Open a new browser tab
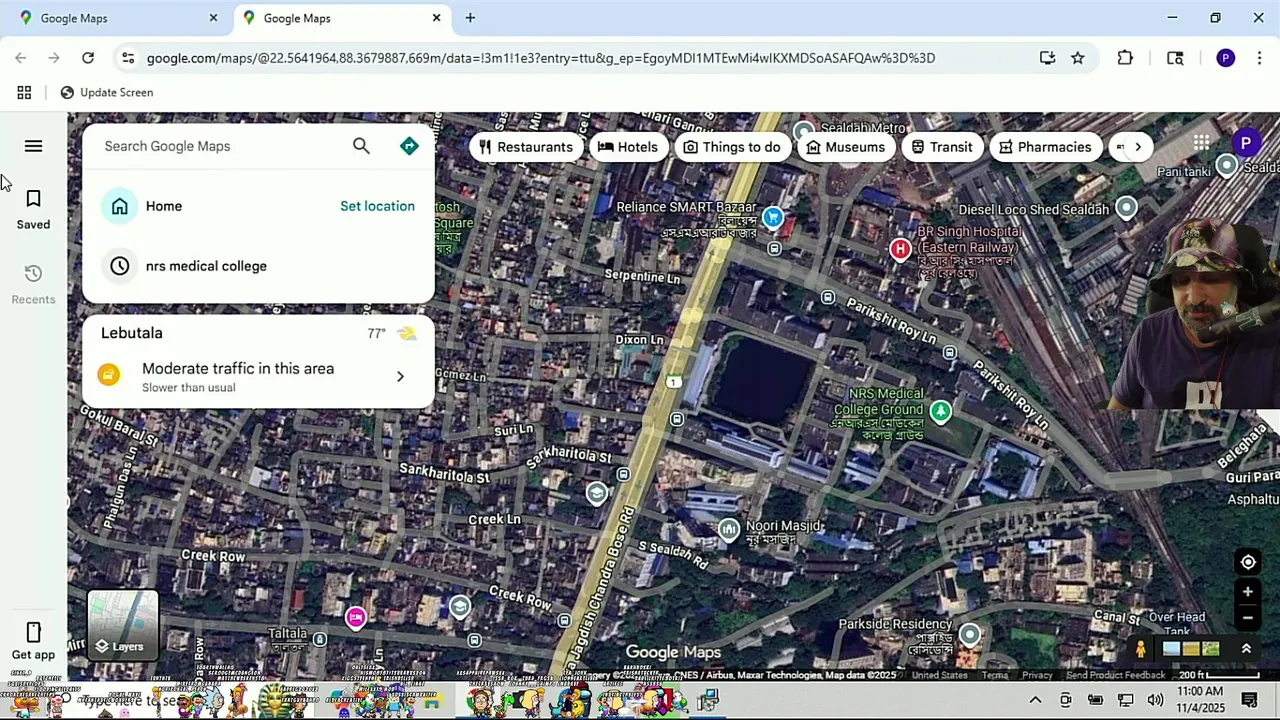Image resolution: width=1280 pixels, height=720 pixels. [x=470, y=18]
